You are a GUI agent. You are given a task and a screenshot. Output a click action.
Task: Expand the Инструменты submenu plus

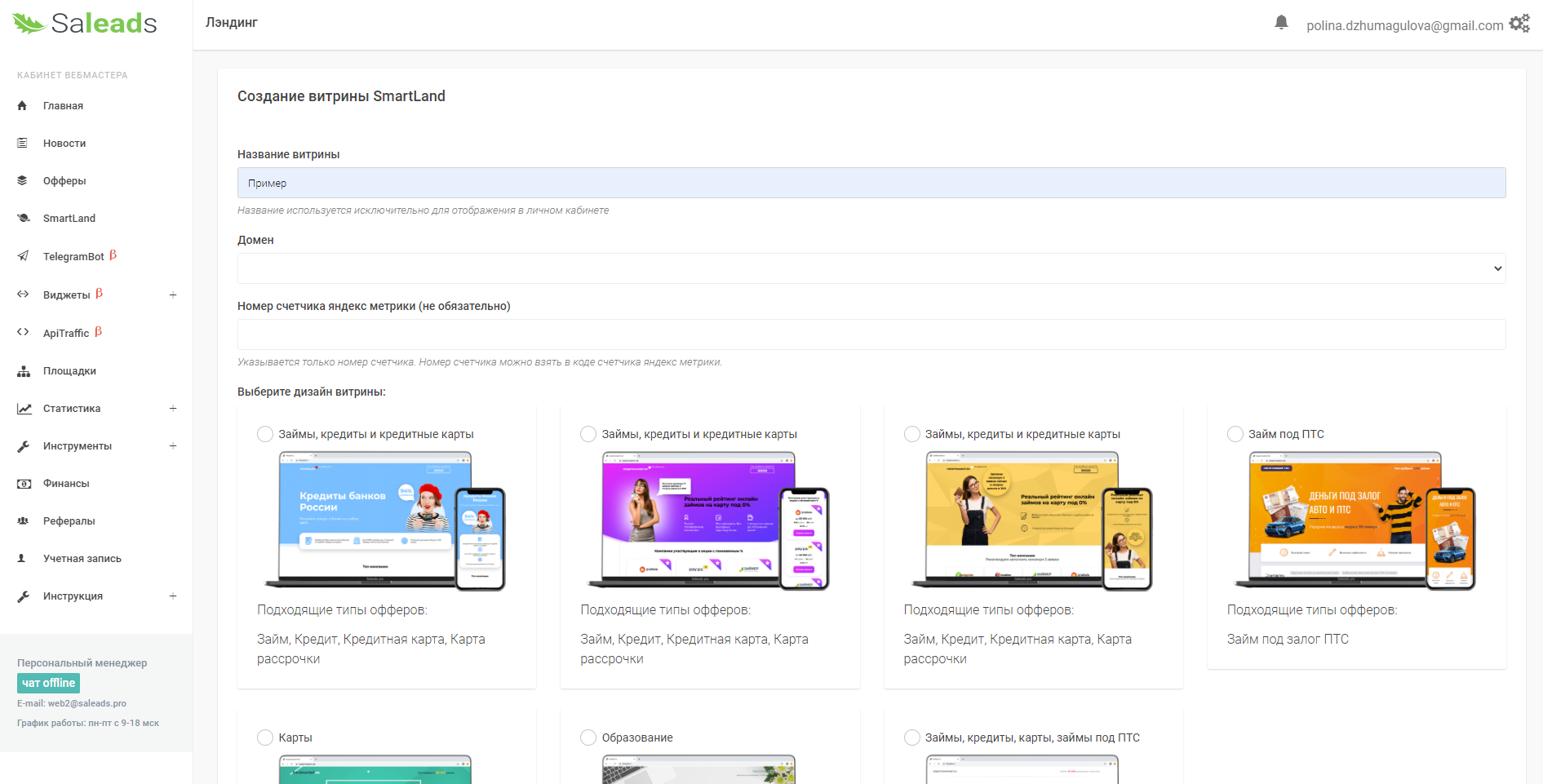[x=173, y=446]
